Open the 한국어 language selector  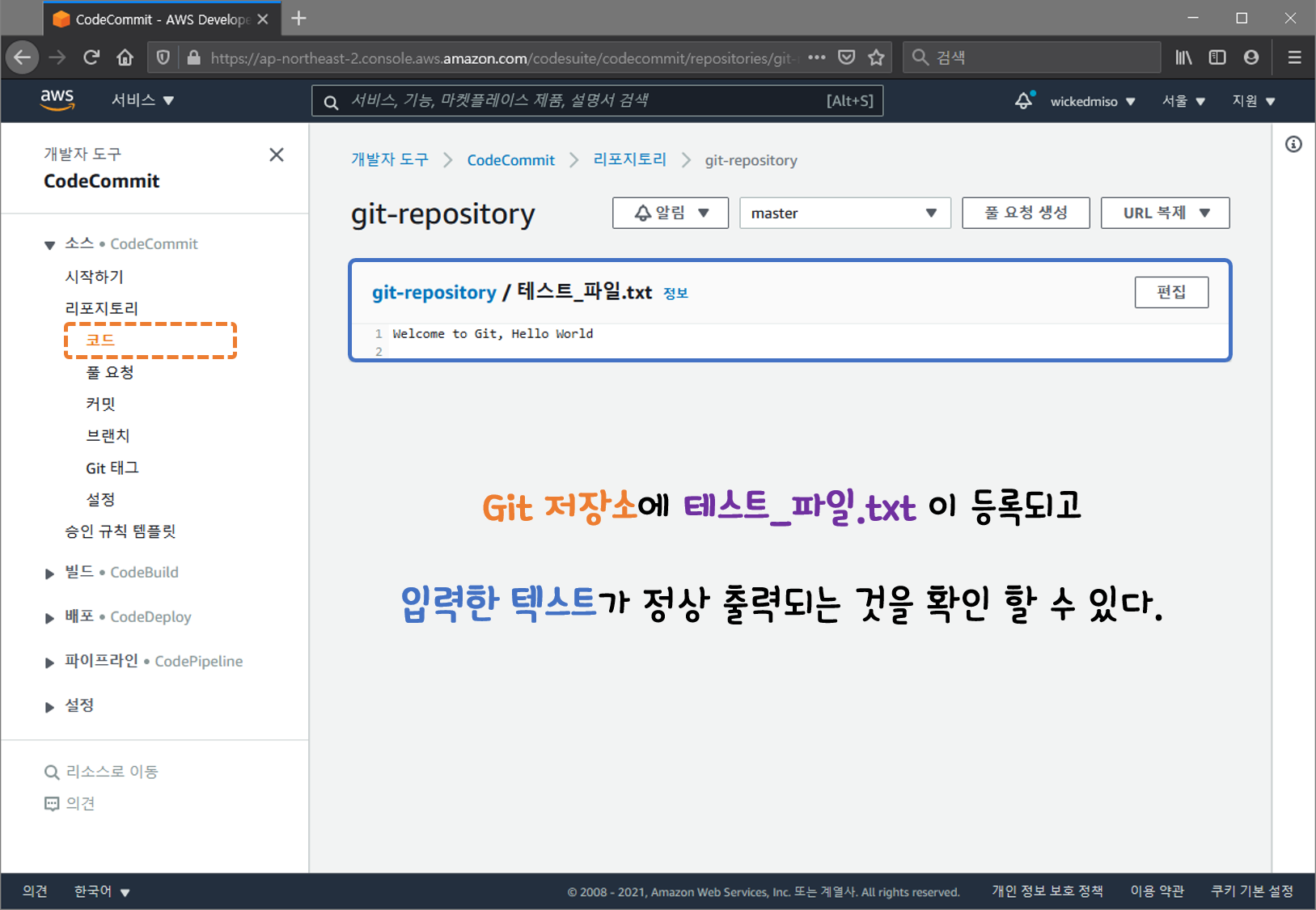[x=102, y=891]
